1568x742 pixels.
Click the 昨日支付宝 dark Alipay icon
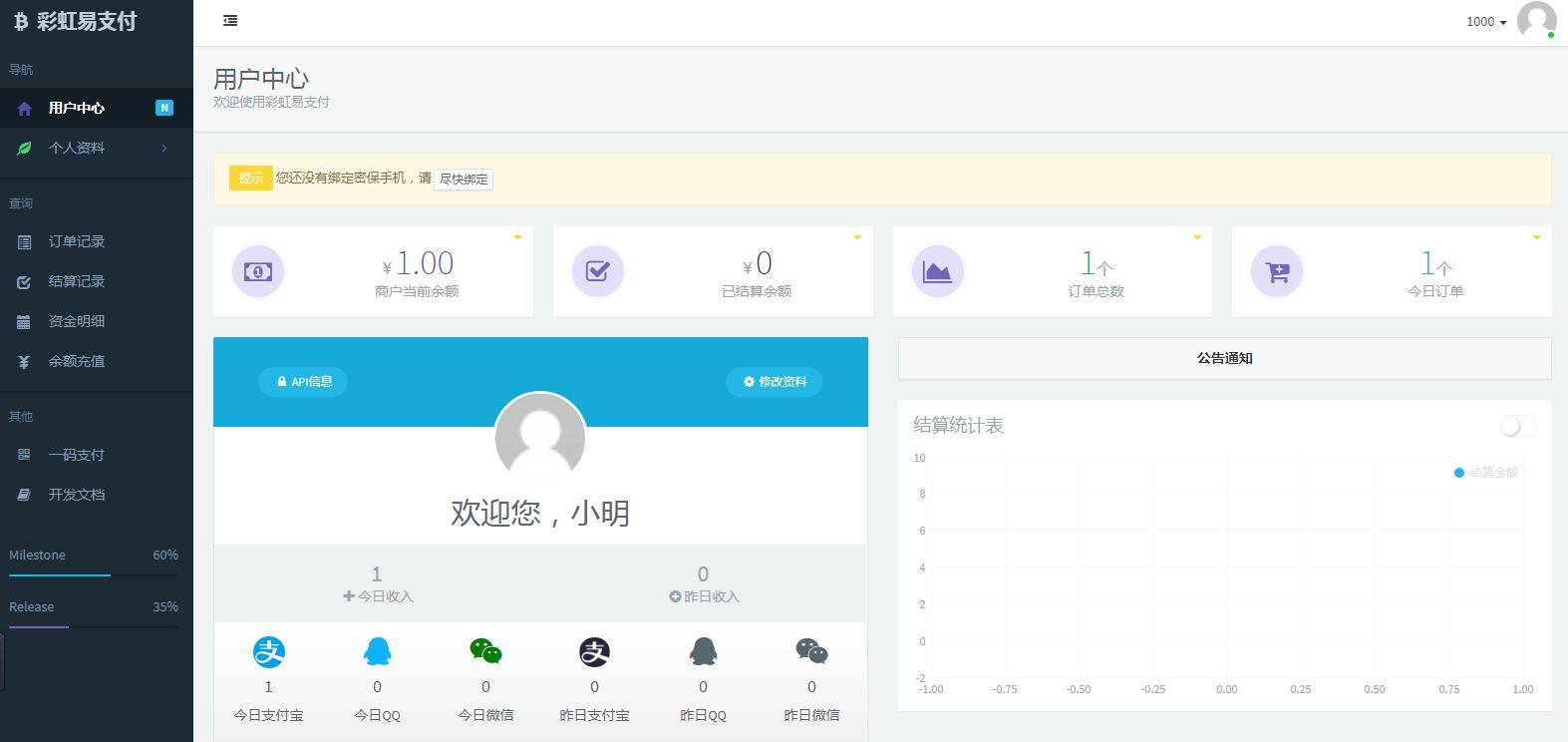pos(594,652)
